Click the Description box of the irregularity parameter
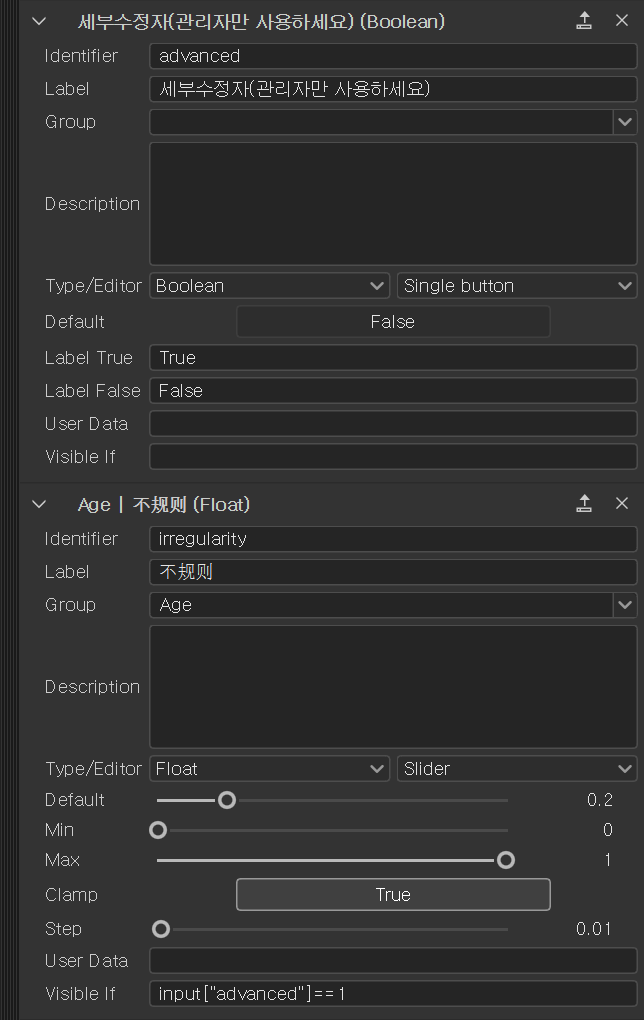Viewport: 644px width, 1020px height. tap(393, 686)
